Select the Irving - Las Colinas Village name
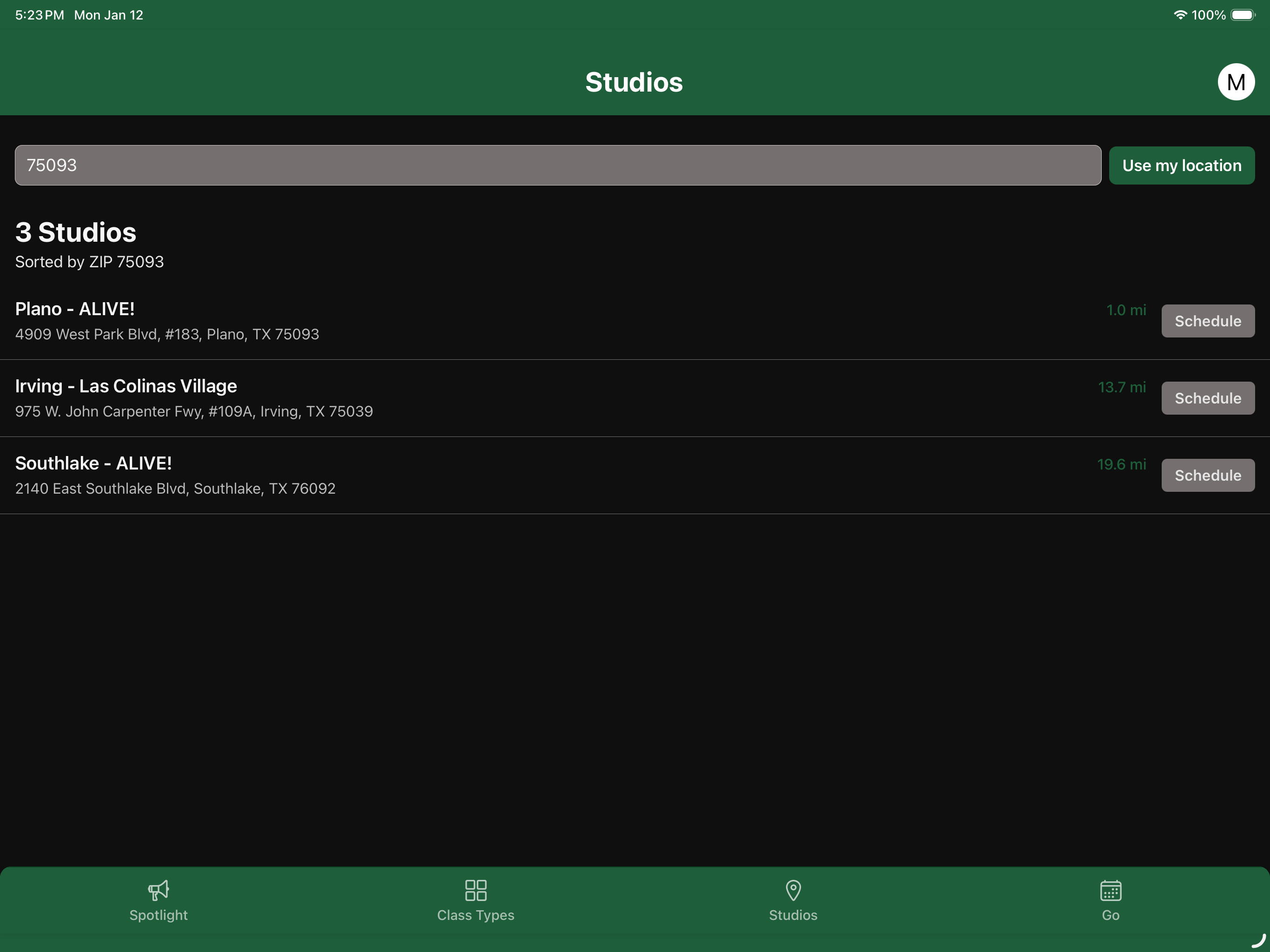The height and width of the screenshot is (952, 1270). (126, 386)
